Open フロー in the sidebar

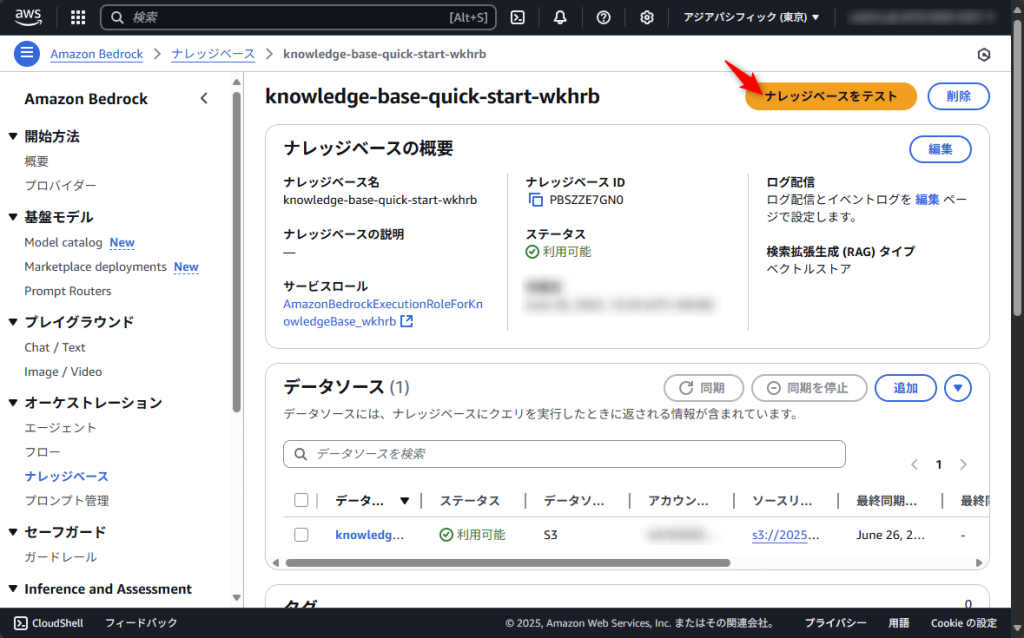click(x=42, y=452)
